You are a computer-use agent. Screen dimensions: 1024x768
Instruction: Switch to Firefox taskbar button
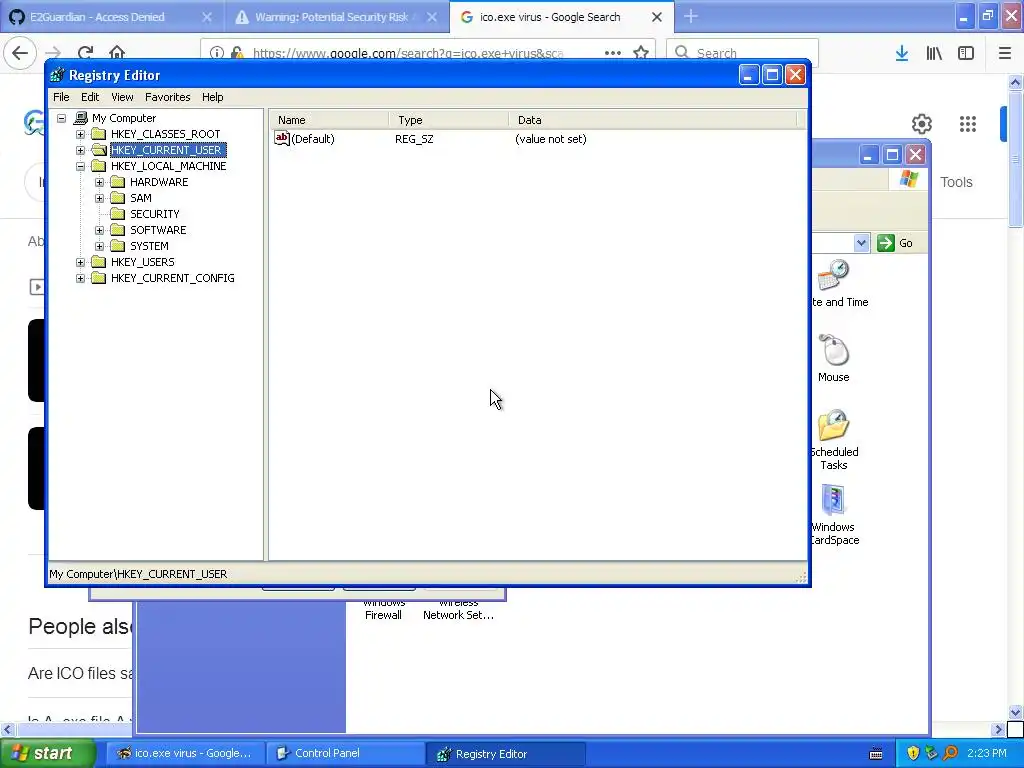(x=185, y=754)
